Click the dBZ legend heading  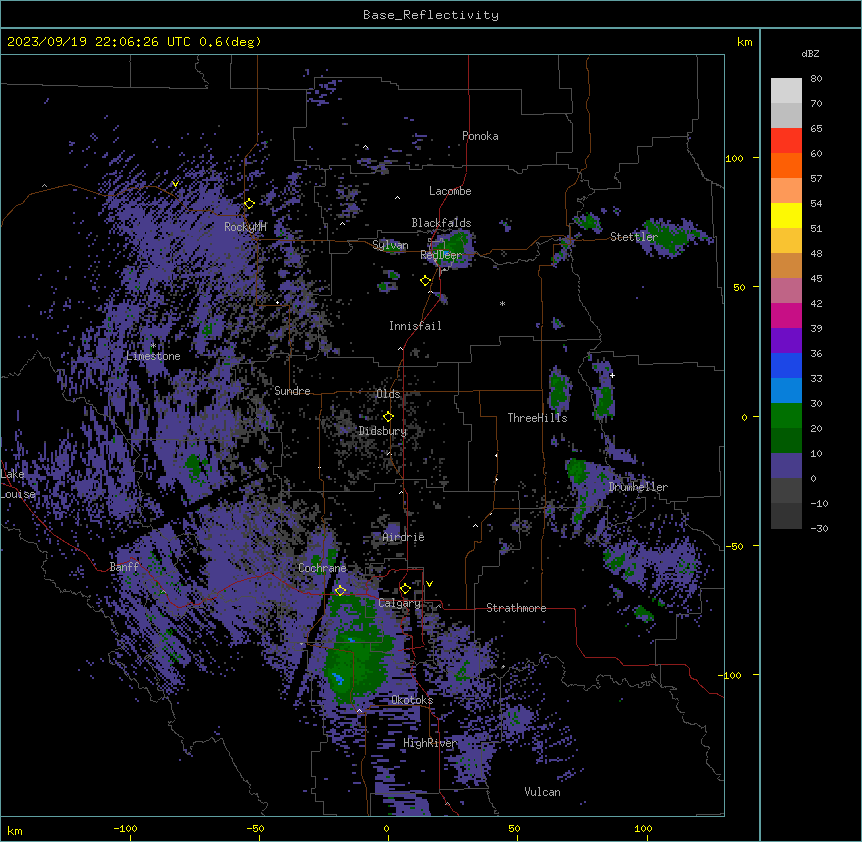pyautogui.click(x=810, y=54)
